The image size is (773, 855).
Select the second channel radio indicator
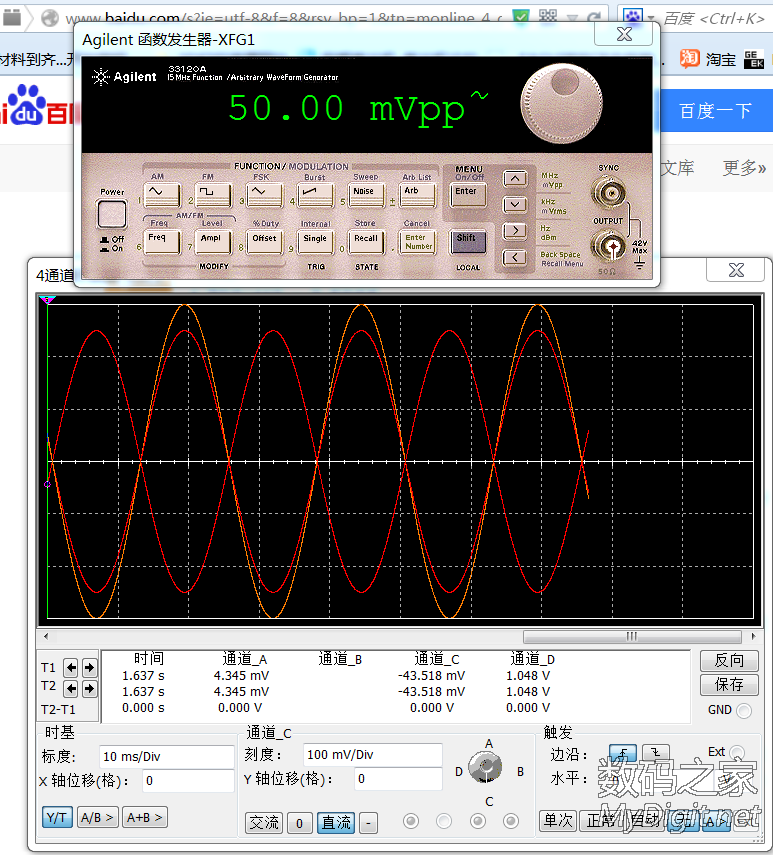(x=444, y=821)
